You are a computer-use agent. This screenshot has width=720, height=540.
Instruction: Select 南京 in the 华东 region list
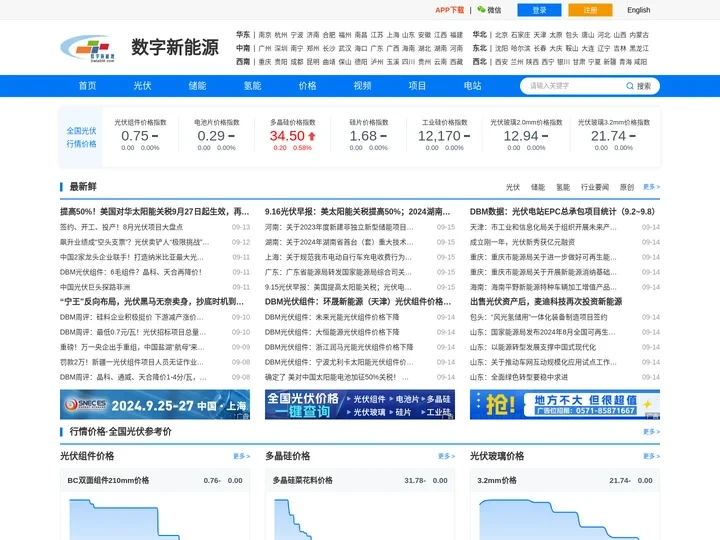tap(265, 35)
